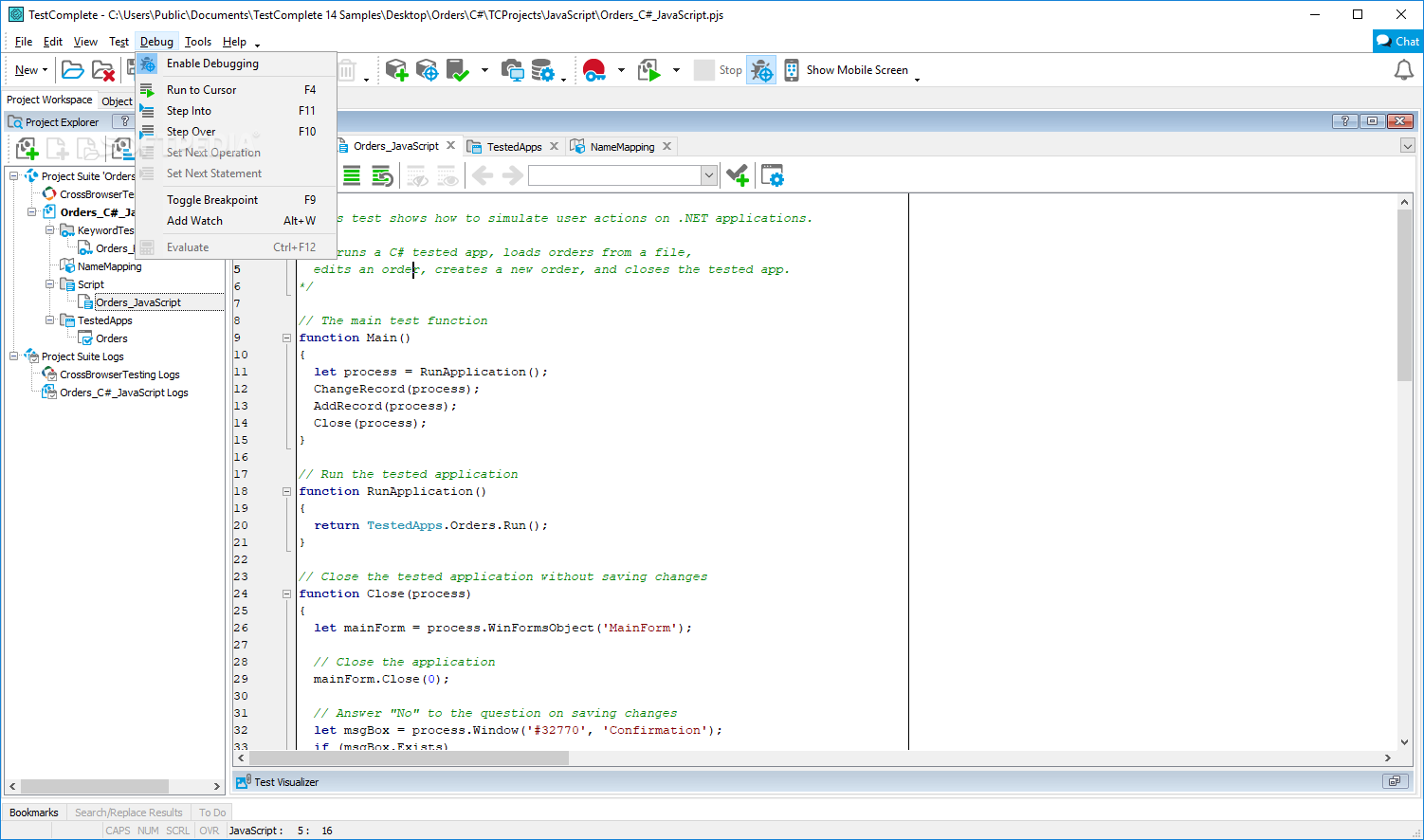Open the Bookmarks bottom tab

[x=34, y=813]
